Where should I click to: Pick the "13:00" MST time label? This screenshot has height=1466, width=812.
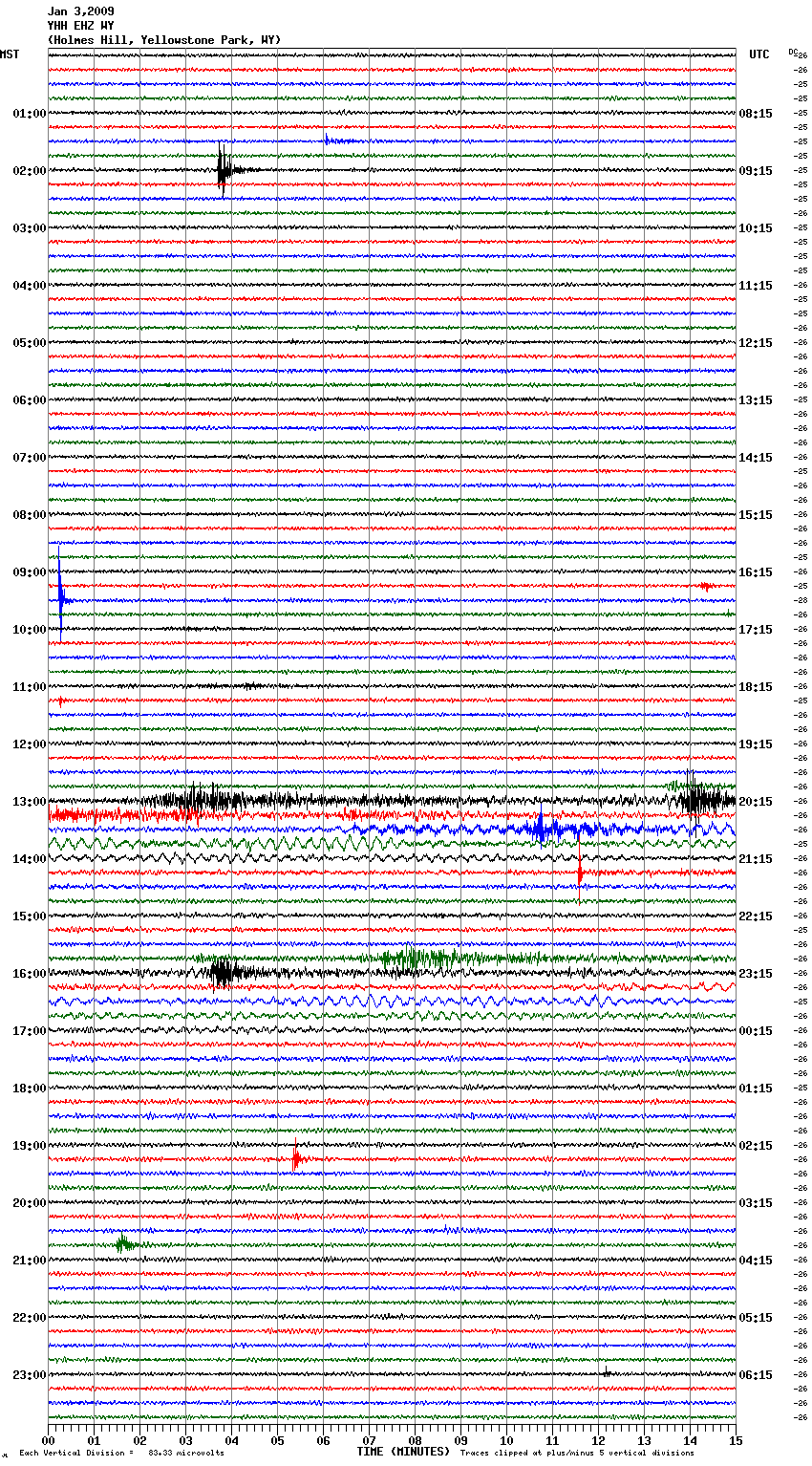(x=29, y=802)
